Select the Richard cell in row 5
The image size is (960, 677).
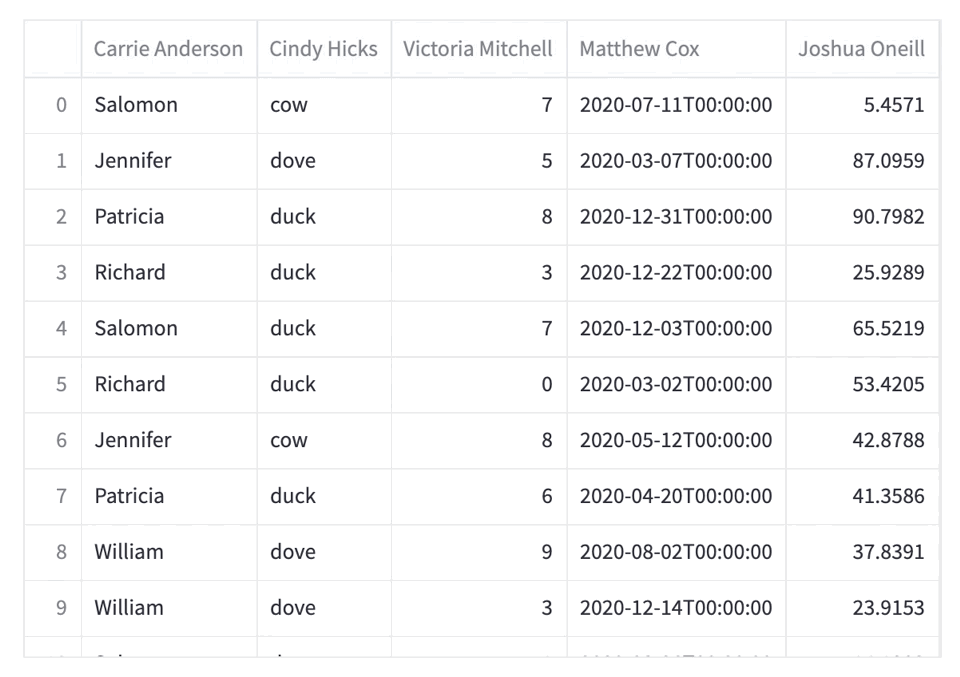(169, 384)
